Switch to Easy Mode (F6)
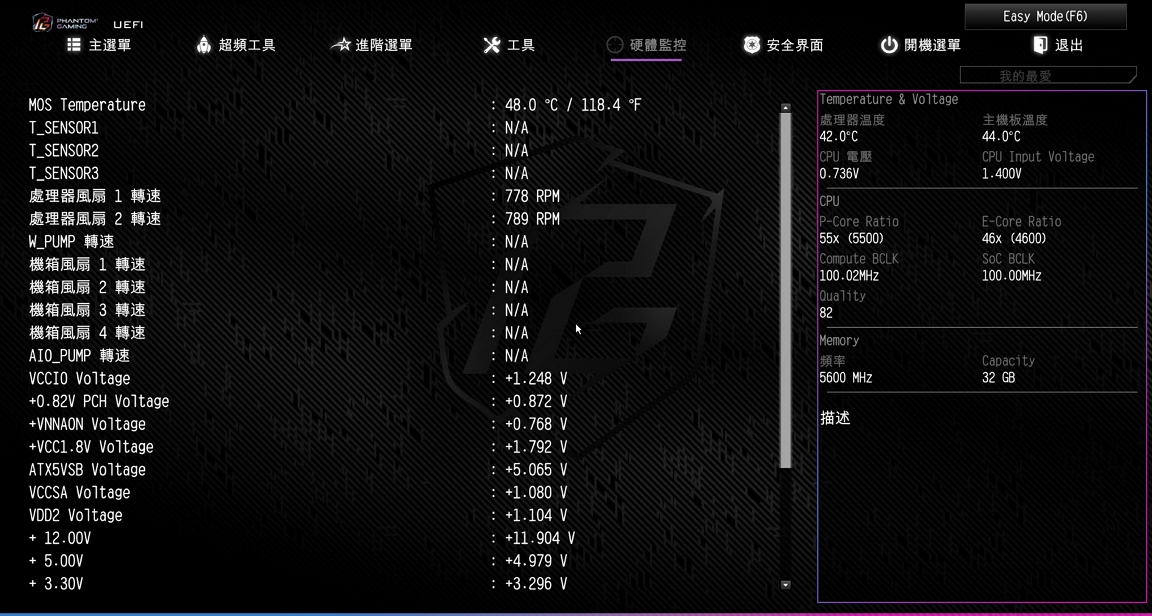The height and width of the screenshot is (616, 1152). click(1045, 16)
